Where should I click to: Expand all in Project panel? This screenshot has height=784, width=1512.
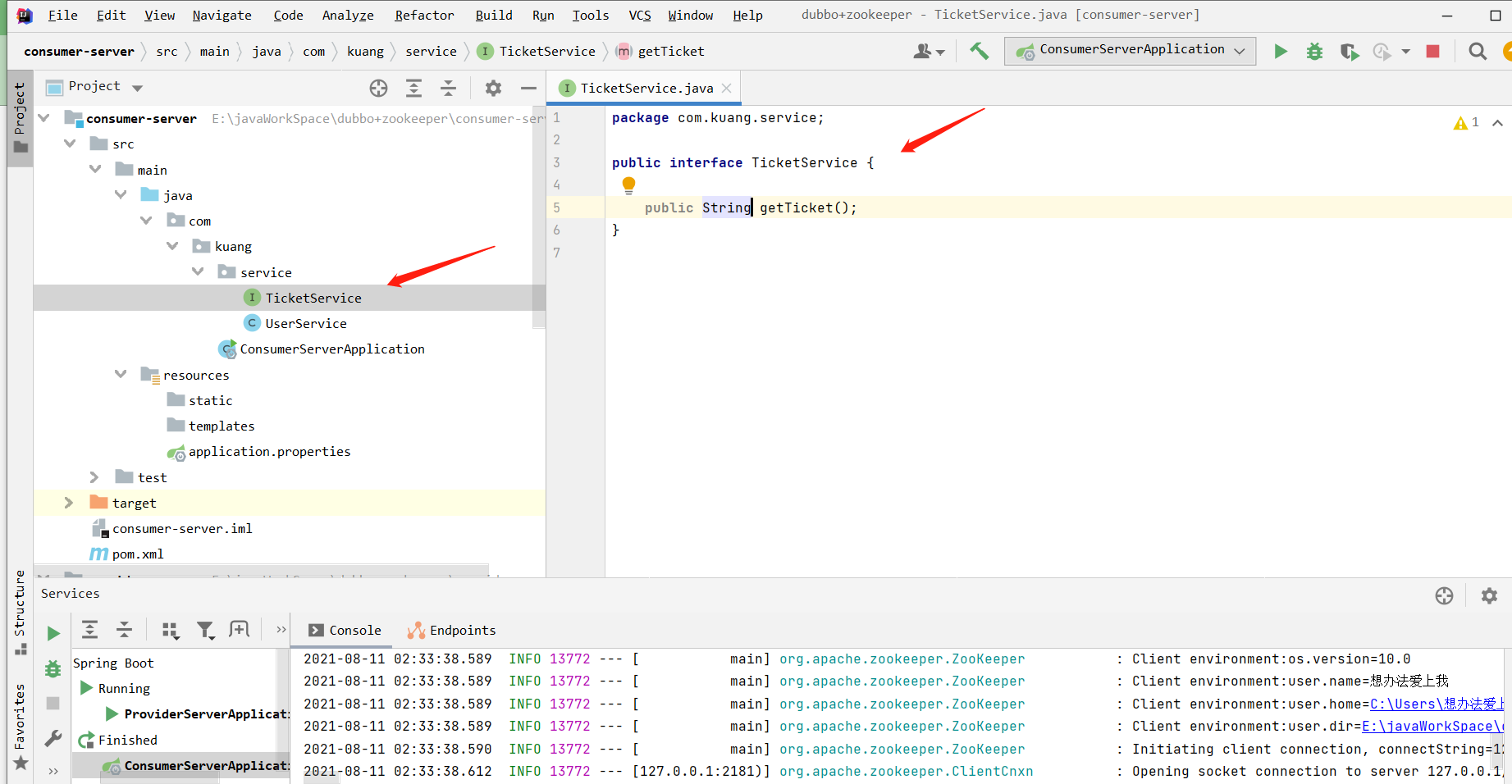[413, 88]
